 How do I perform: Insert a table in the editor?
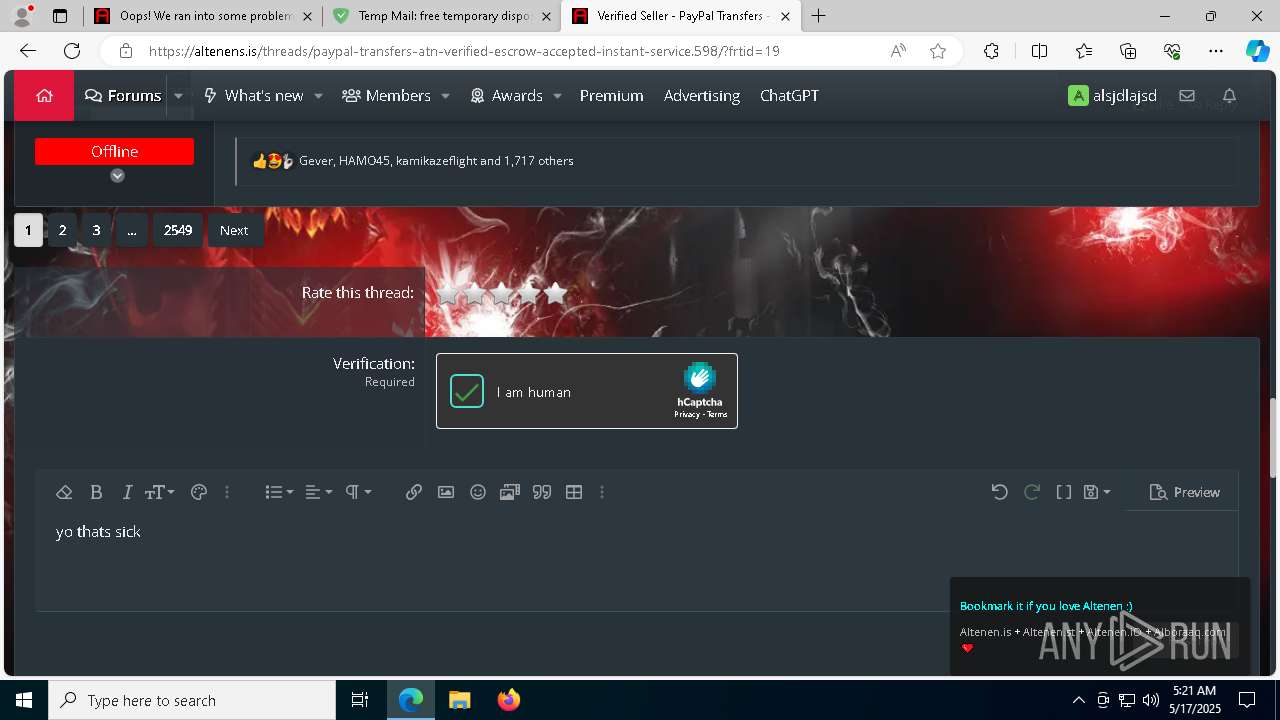pyautogui.click(x=574, y=492)
